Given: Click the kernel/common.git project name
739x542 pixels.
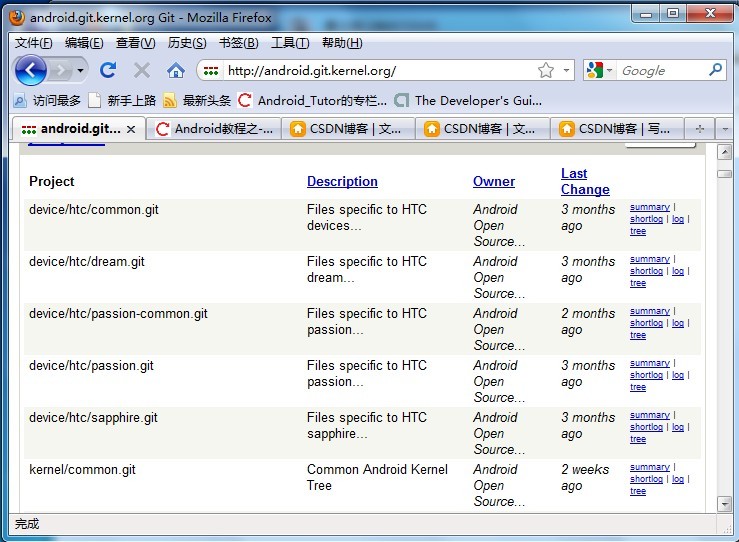Looking at the screenshot, I should point(82,469).
